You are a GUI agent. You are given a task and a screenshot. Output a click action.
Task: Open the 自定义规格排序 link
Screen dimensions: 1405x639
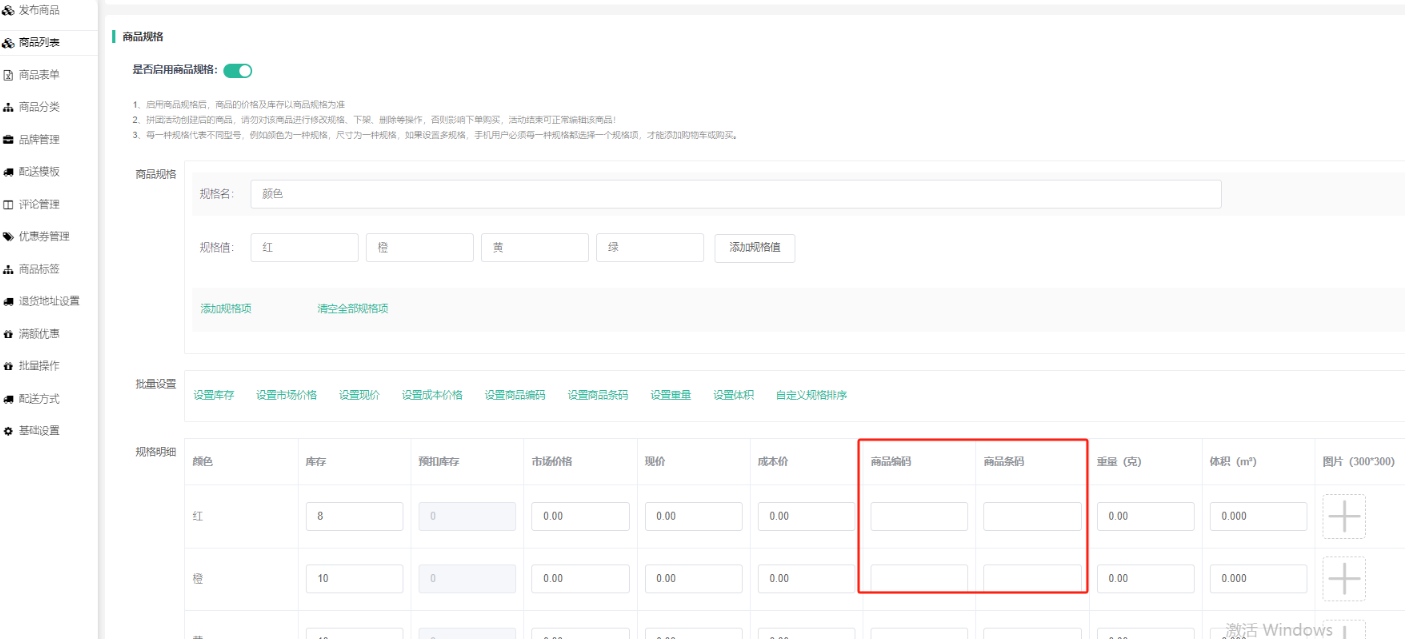(x=811, y=395)
